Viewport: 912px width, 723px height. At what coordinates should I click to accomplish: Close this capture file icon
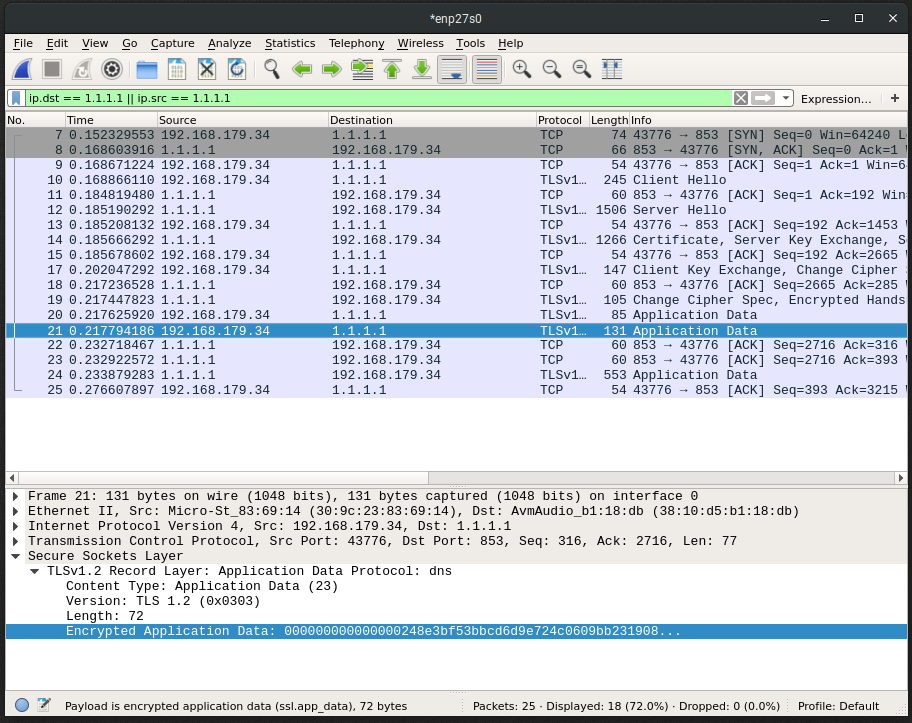coord(206,69)
